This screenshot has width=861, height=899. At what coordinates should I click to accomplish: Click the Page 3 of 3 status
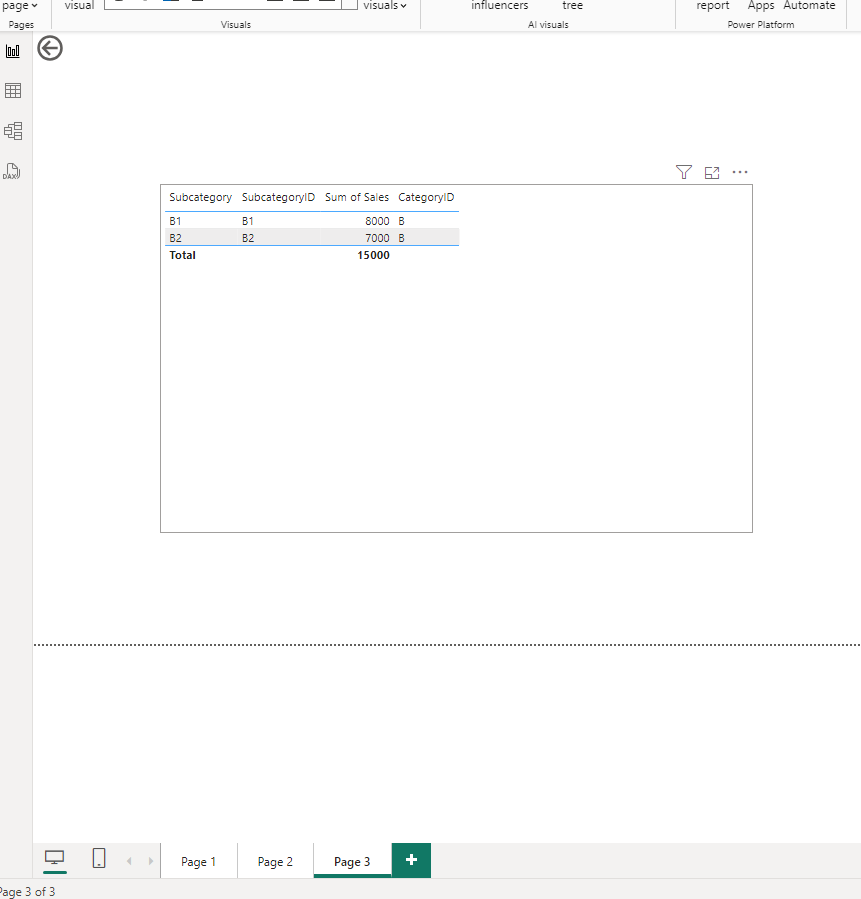point(28,892)
